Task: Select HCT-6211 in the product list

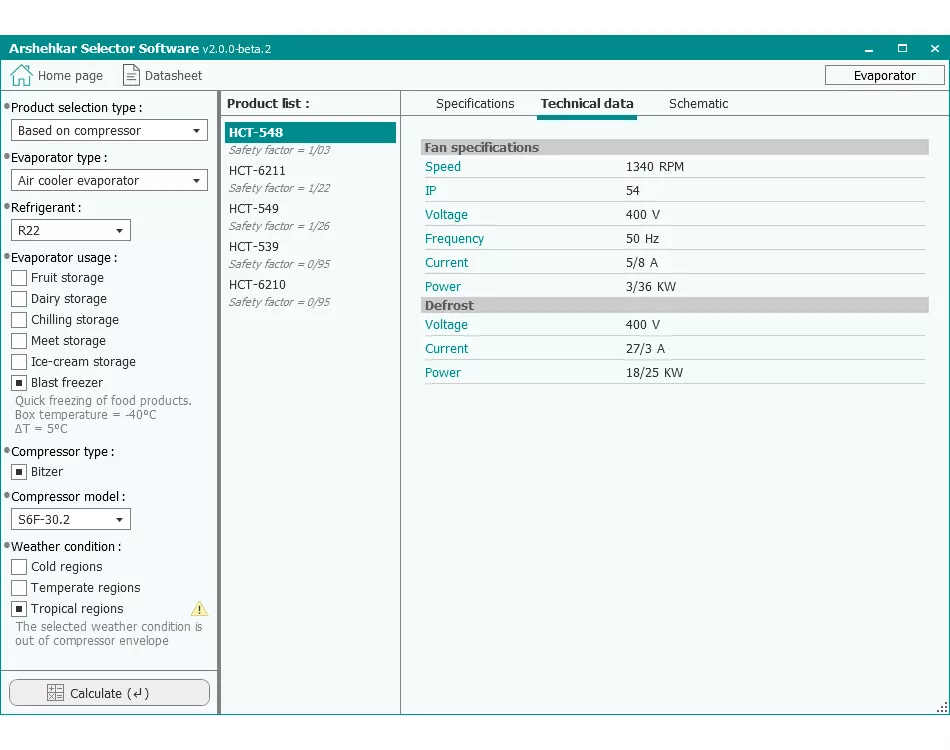Action: [257, 171]
